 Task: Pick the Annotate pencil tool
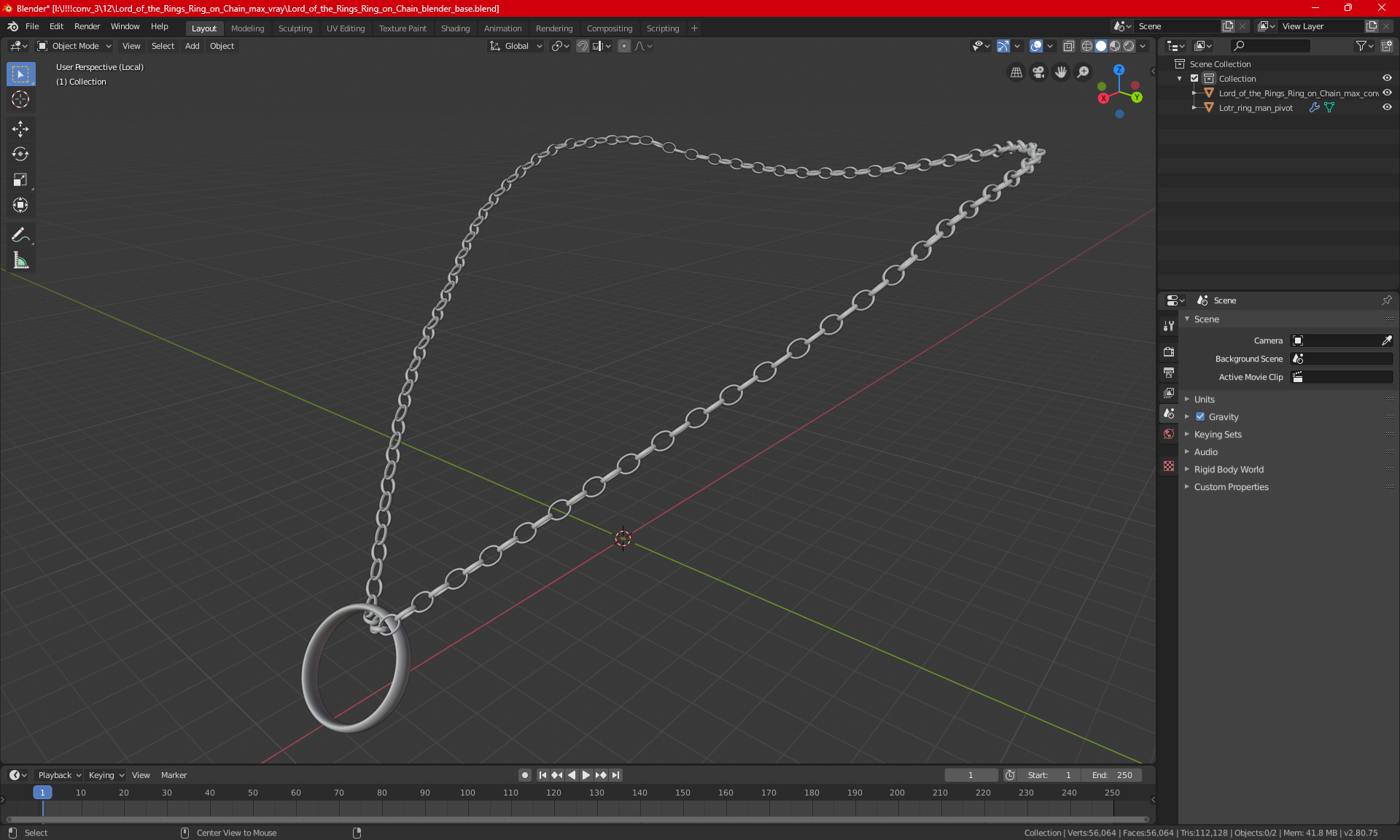[20, 235]
